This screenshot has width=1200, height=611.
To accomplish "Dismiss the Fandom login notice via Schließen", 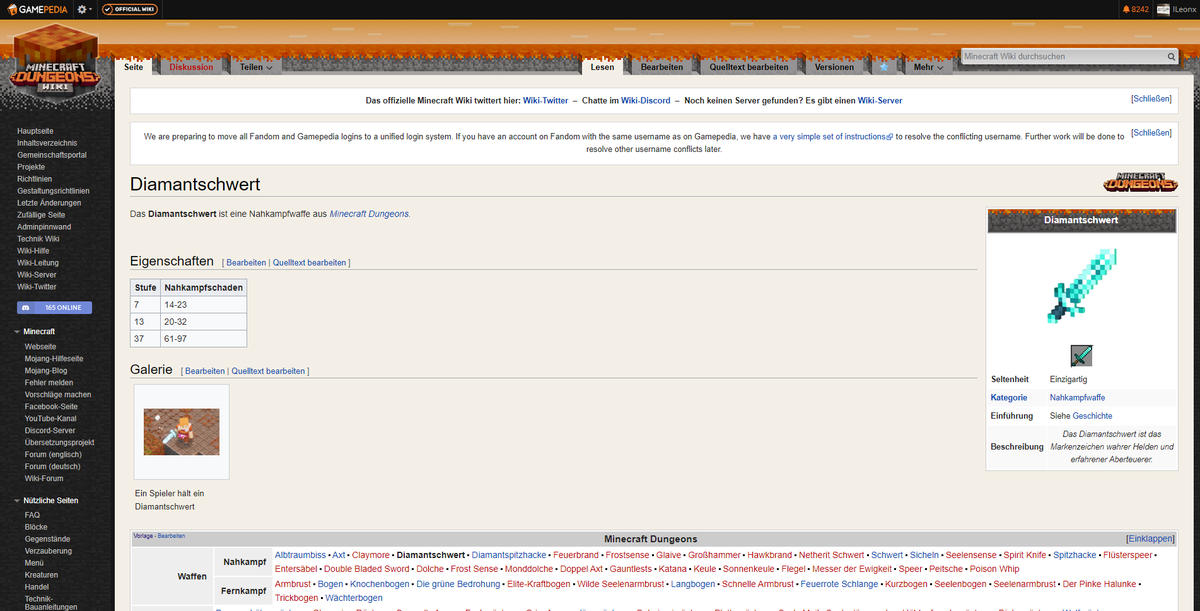I will pyautogui.click(x=1149, y=131).
